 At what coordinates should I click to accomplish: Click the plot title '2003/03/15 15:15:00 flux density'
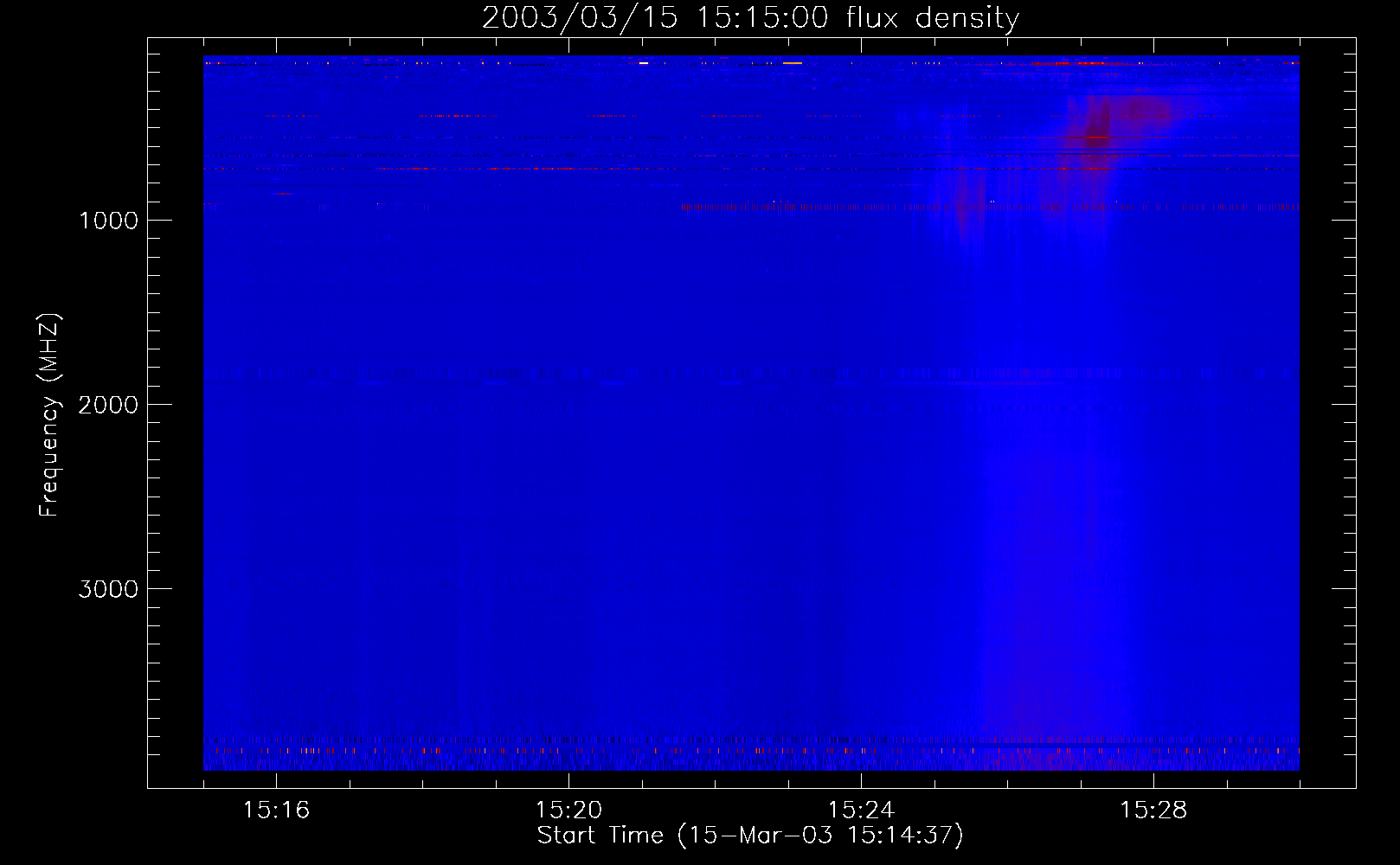click(750, 17)
